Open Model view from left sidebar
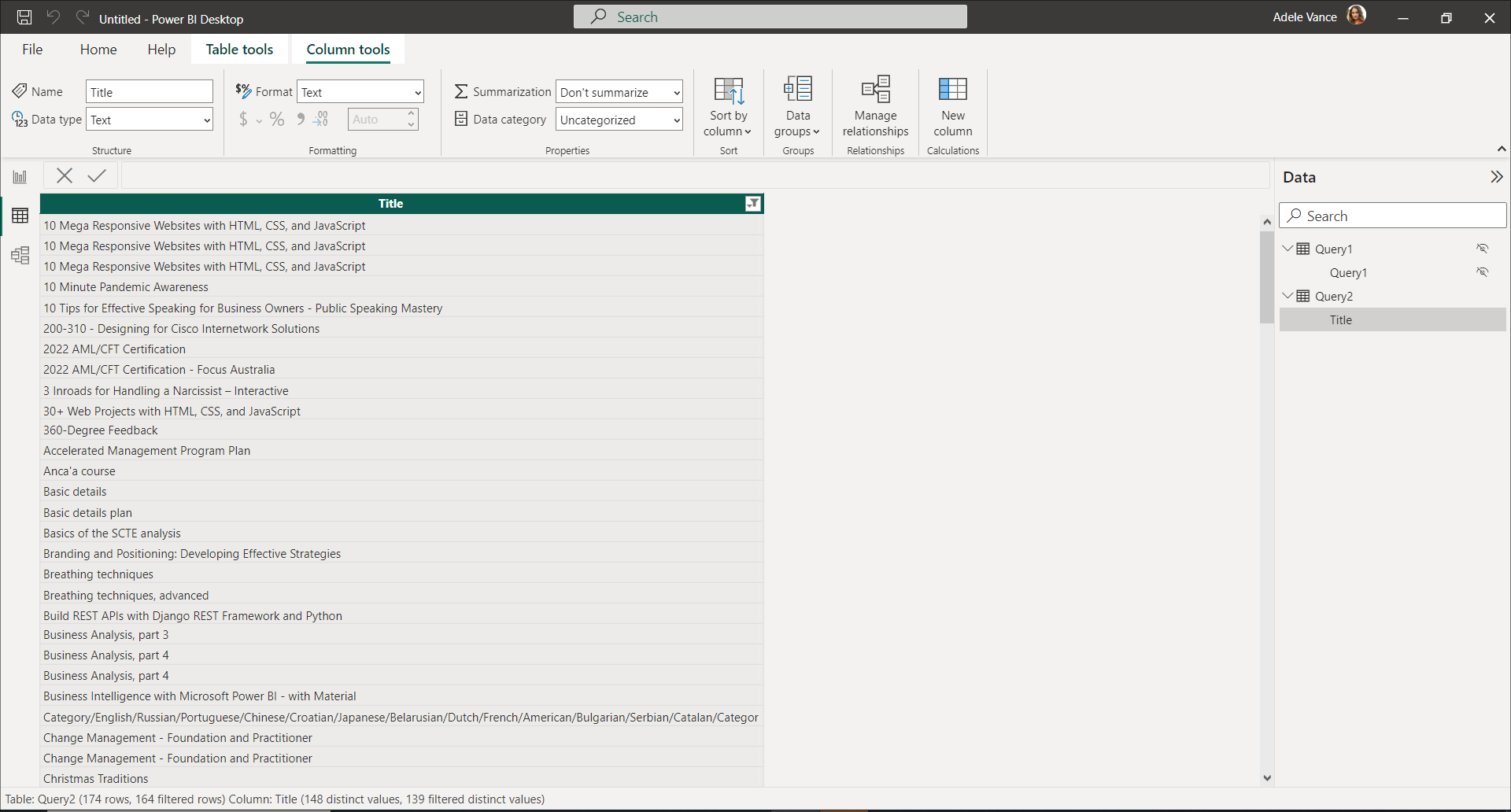Viewport: 1511px width, 812px height. 20,256
